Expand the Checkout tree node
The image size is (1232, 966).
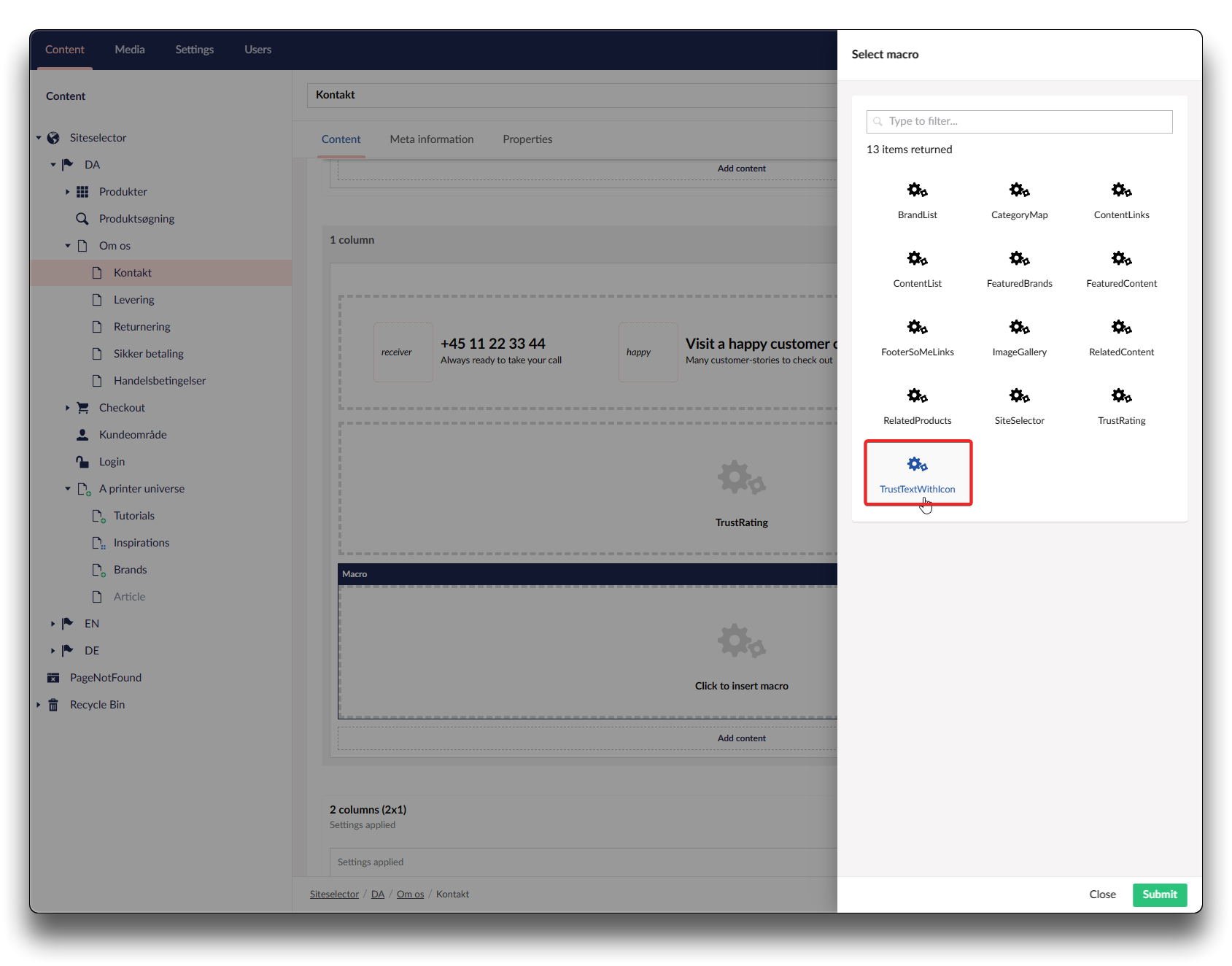point(68,408)
